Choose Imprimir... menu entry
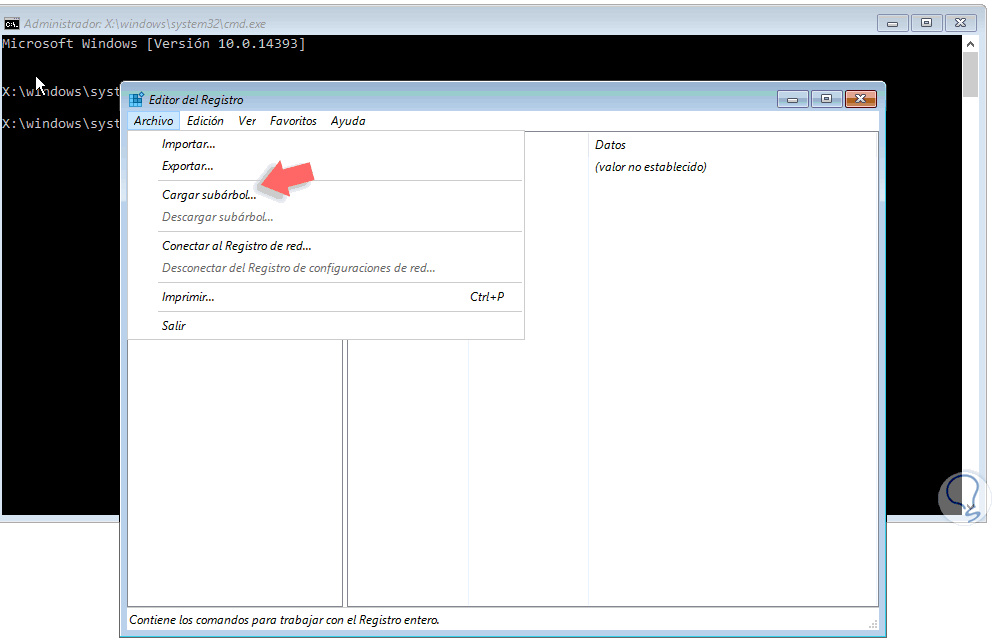The height and width of the screenshot is (640, 996). [x=326, y=297]
